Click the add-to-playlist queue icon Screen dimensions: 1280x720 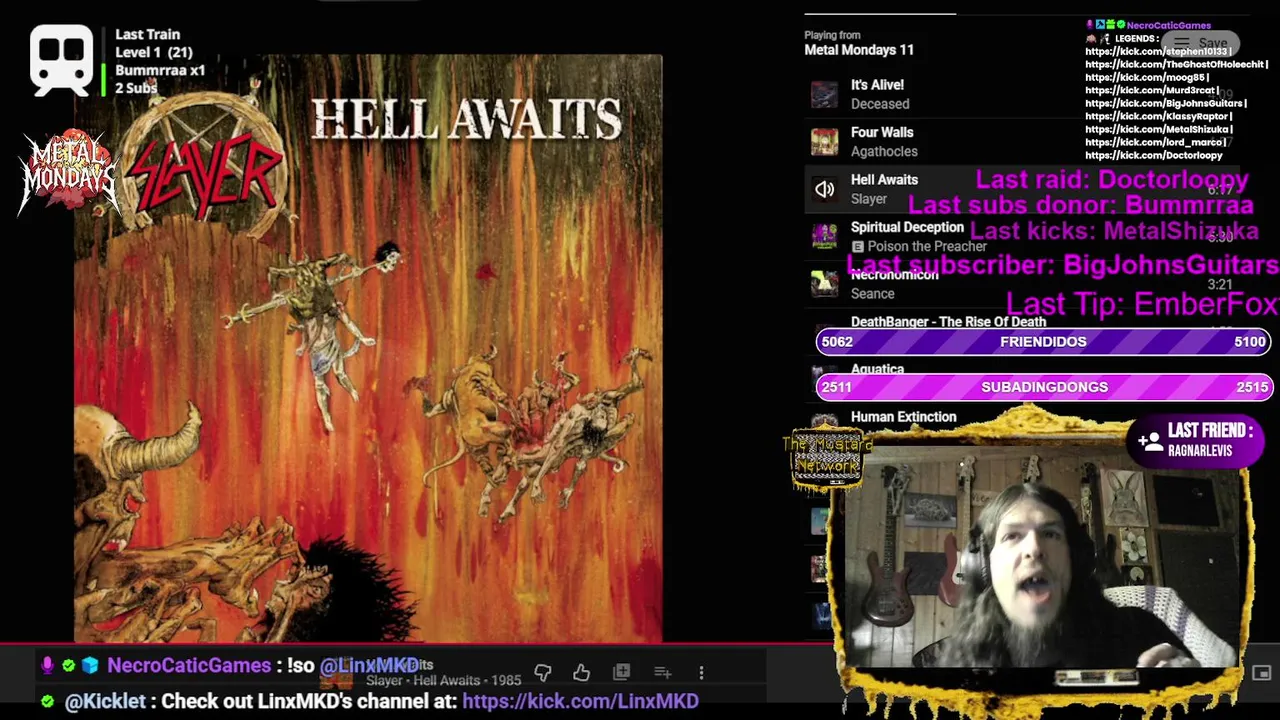(662, 673)
